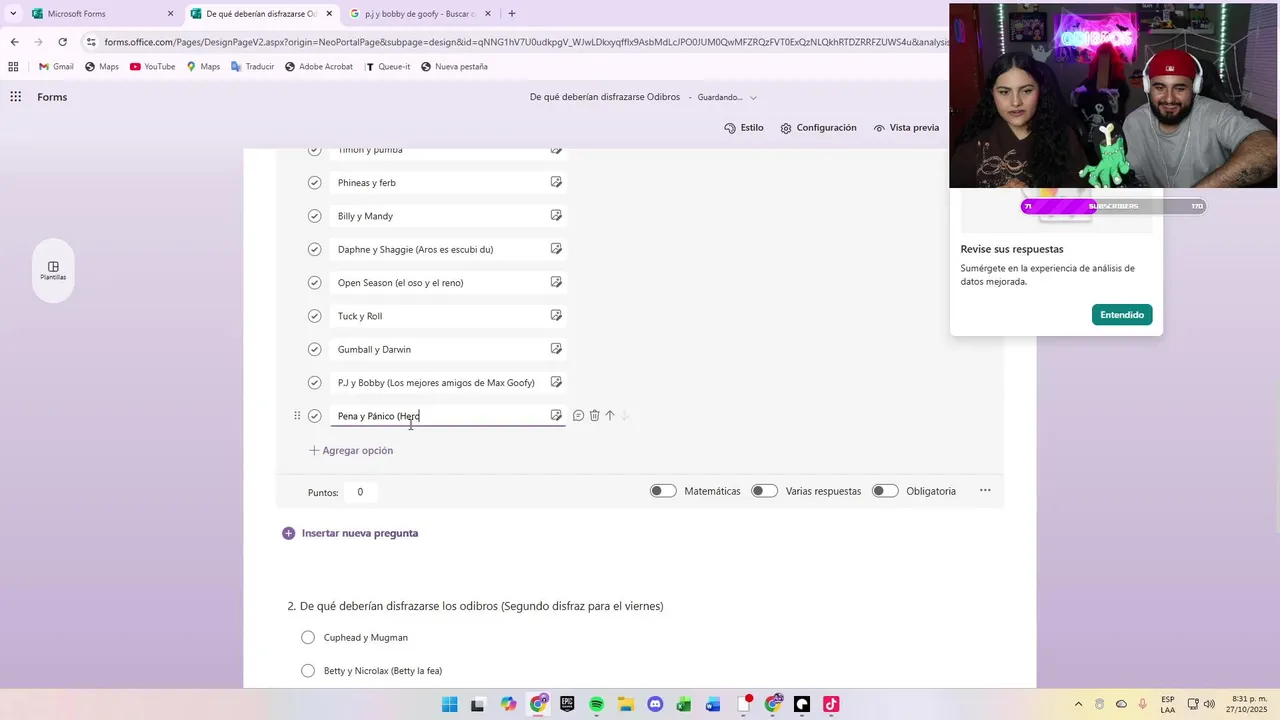Image resolution: width=1280 pixels, height=720 pixels.
Task: Reload the browser page
Action: [62, 42]
